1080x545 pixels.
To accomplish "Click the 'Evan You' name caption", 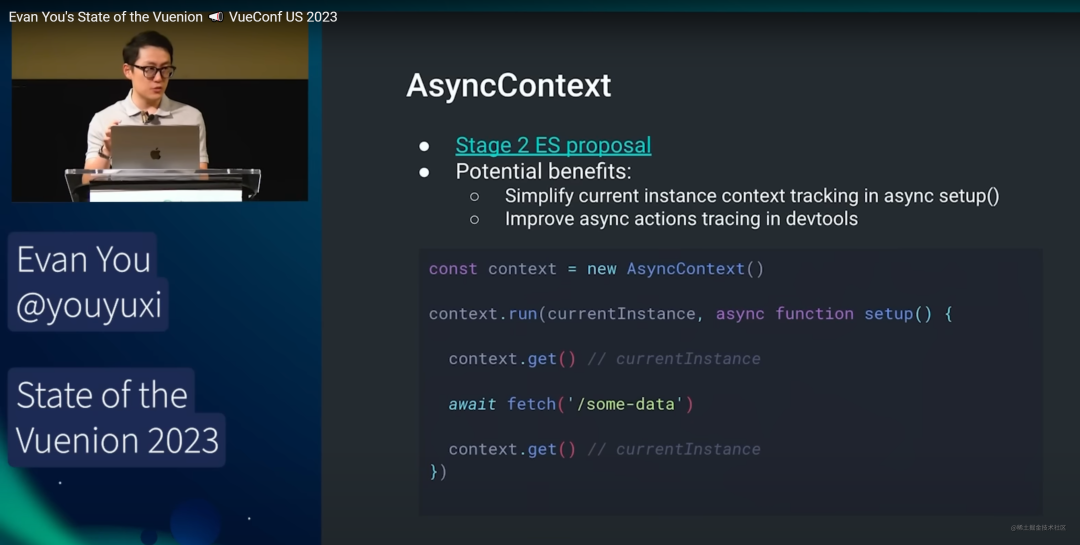I will 83,259.
